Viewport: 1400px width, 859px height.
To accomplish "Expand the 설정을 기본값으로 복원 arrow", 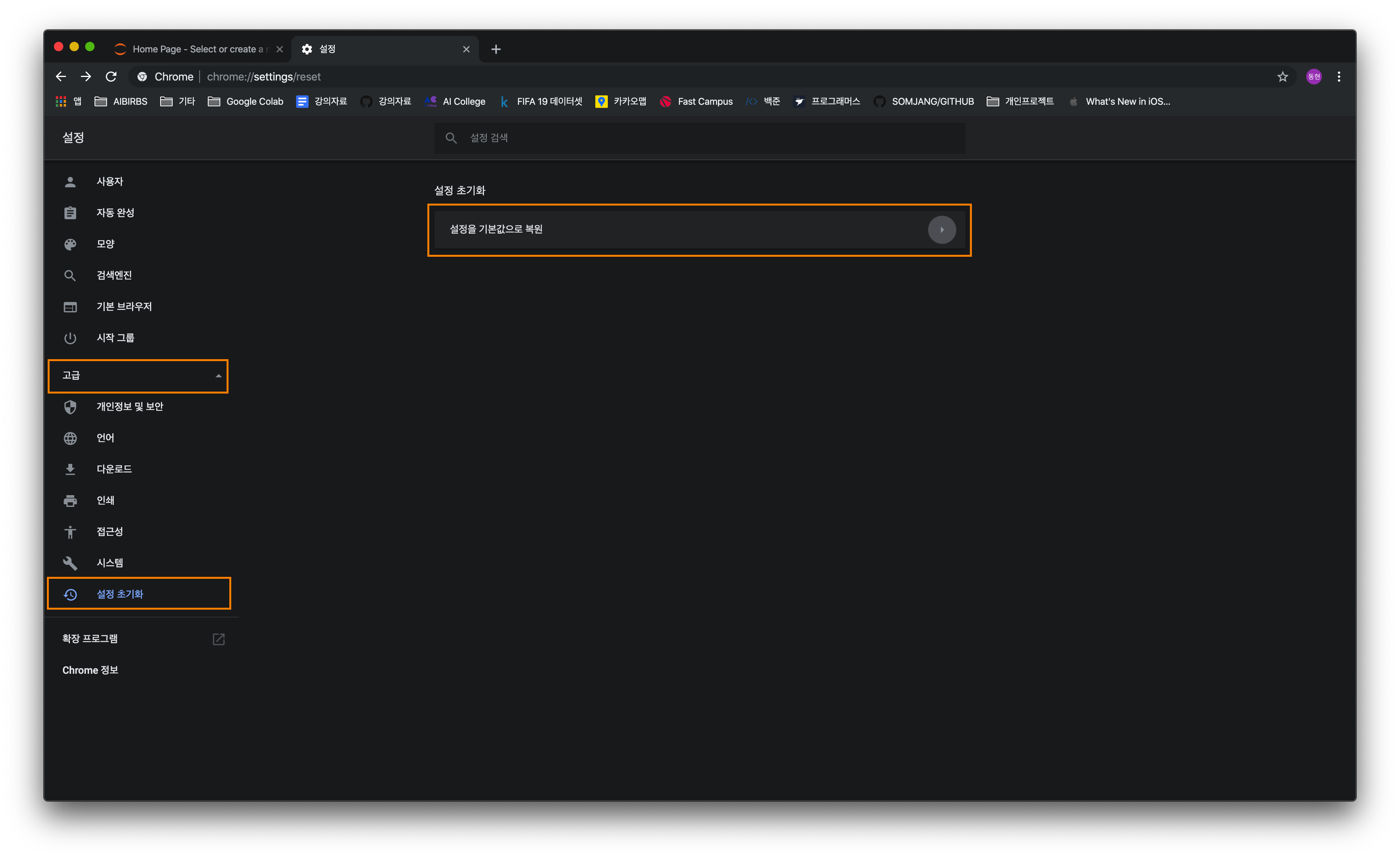I will pos(941,230).
